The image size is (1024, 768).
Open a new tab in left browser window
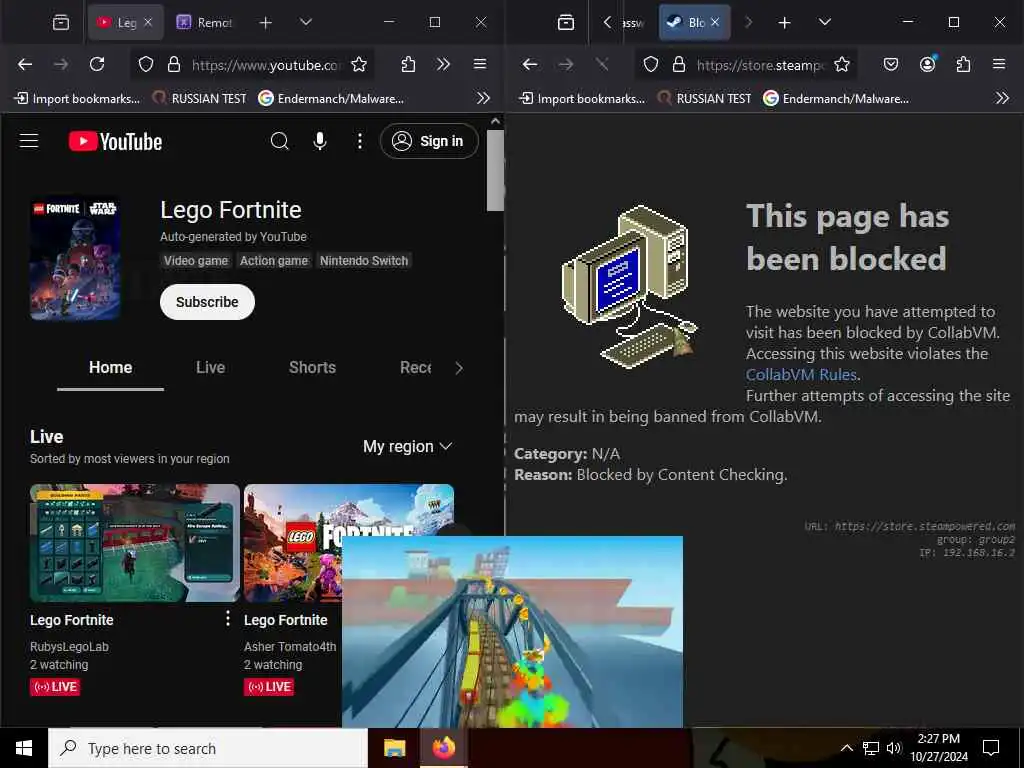(x=265, y=23)
